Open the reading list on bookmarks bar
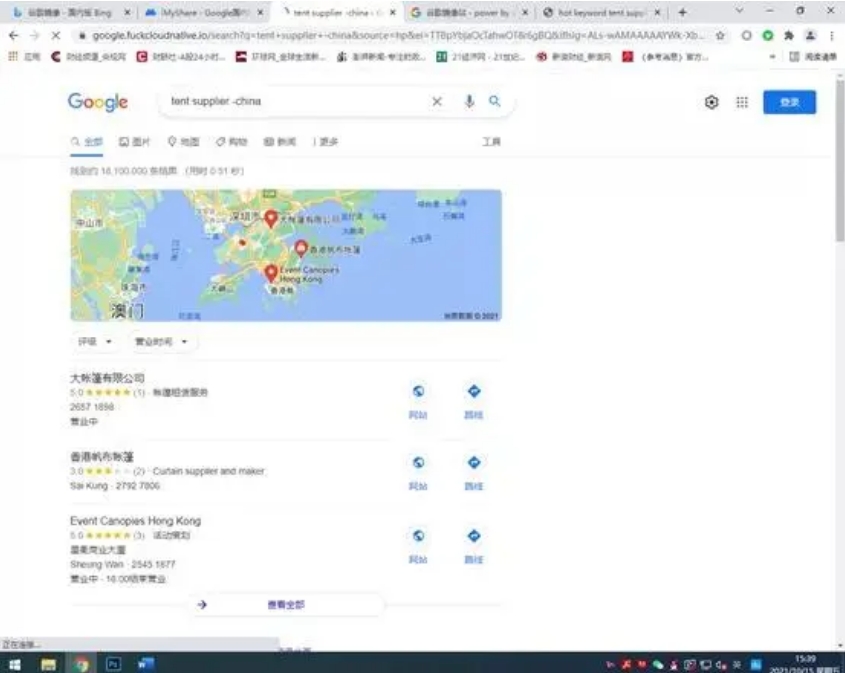 (813, 57)
